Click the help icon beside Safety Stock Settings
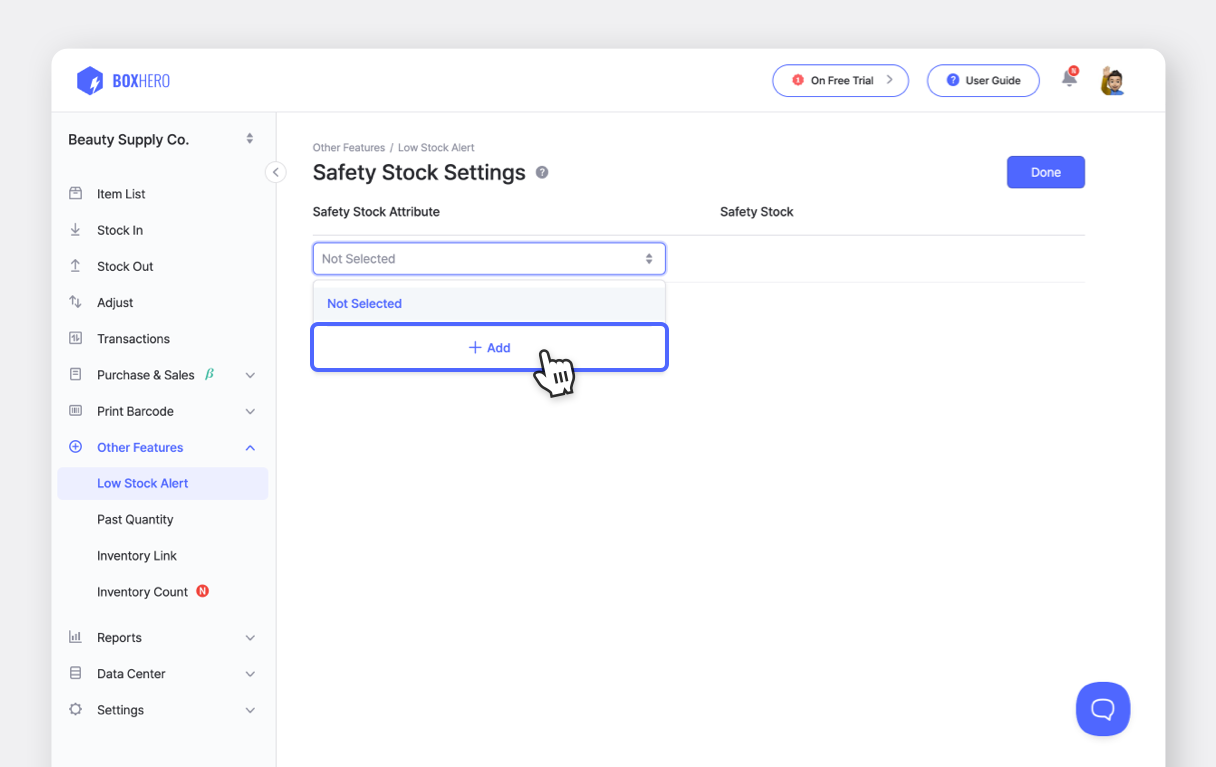The height and width of the screenshot is (767, 1216). point(541,172)
